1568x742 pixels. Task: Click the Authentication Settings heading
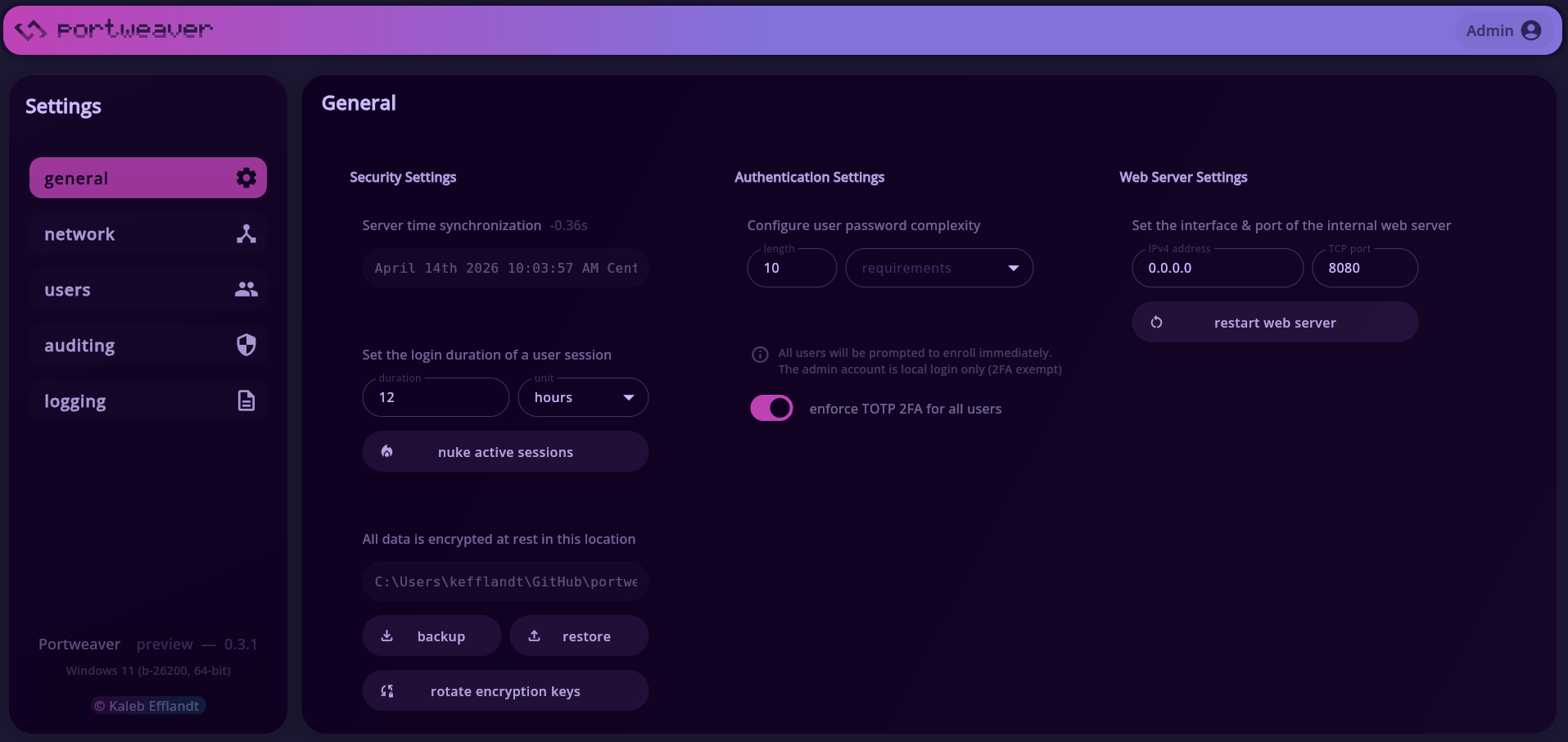pyautogui.click(x=809, y=177)
